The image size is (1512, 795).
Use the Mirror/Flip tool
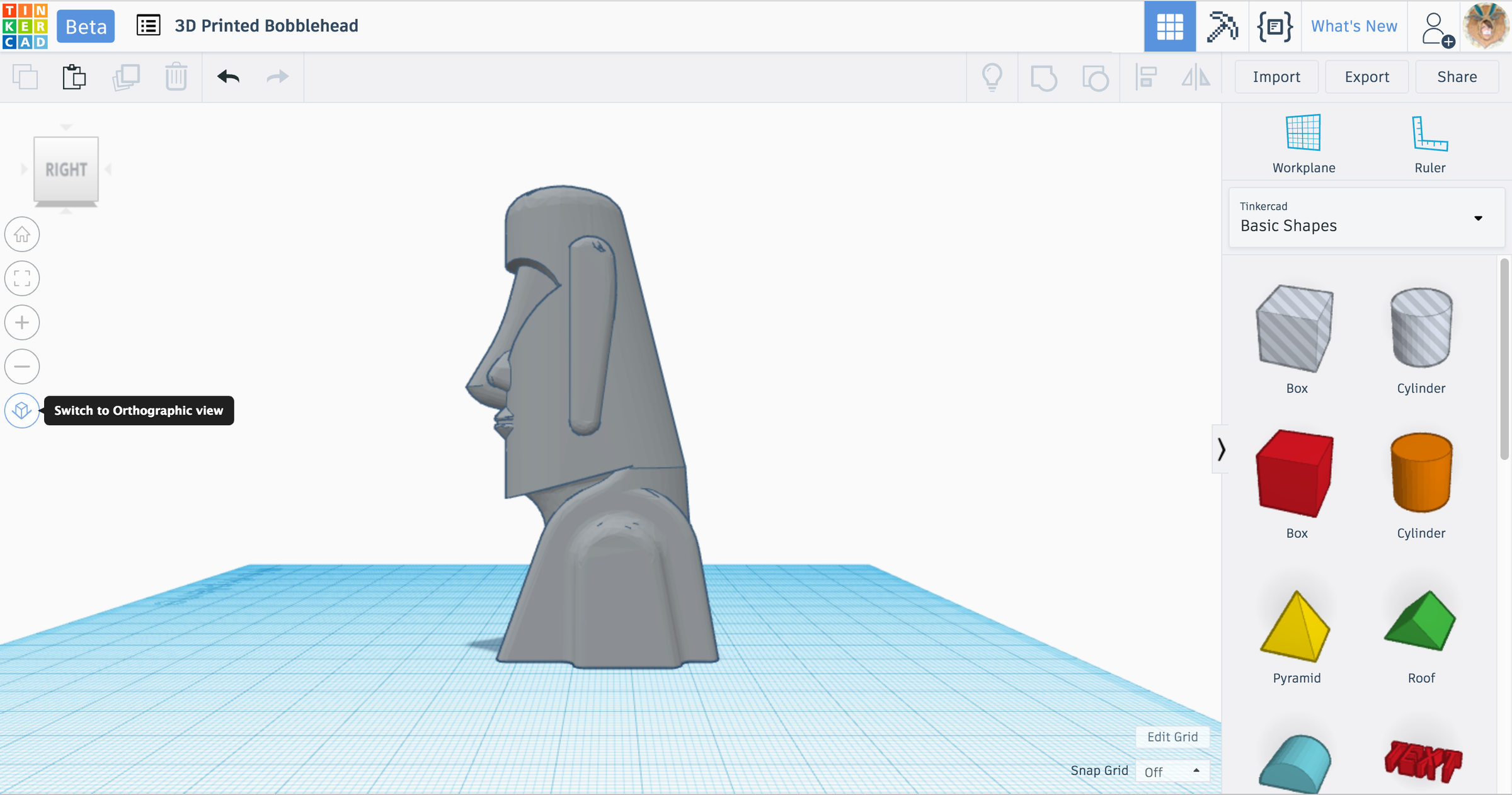1195,76
